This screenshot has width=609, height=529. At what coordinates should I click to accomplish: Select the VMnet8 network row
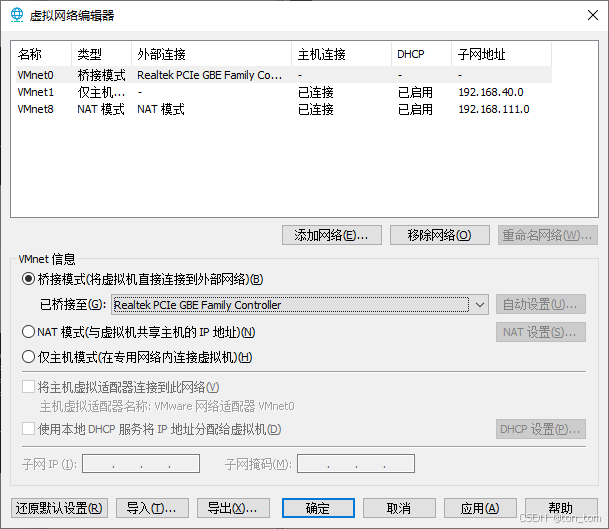[x=284, y=109]
